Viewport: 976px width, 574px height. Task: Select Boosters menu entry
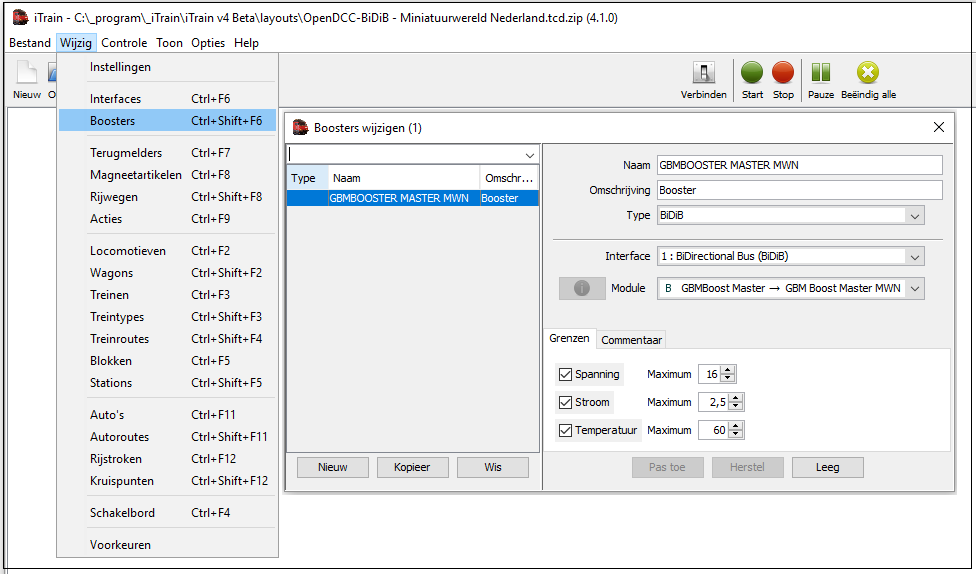167,121
